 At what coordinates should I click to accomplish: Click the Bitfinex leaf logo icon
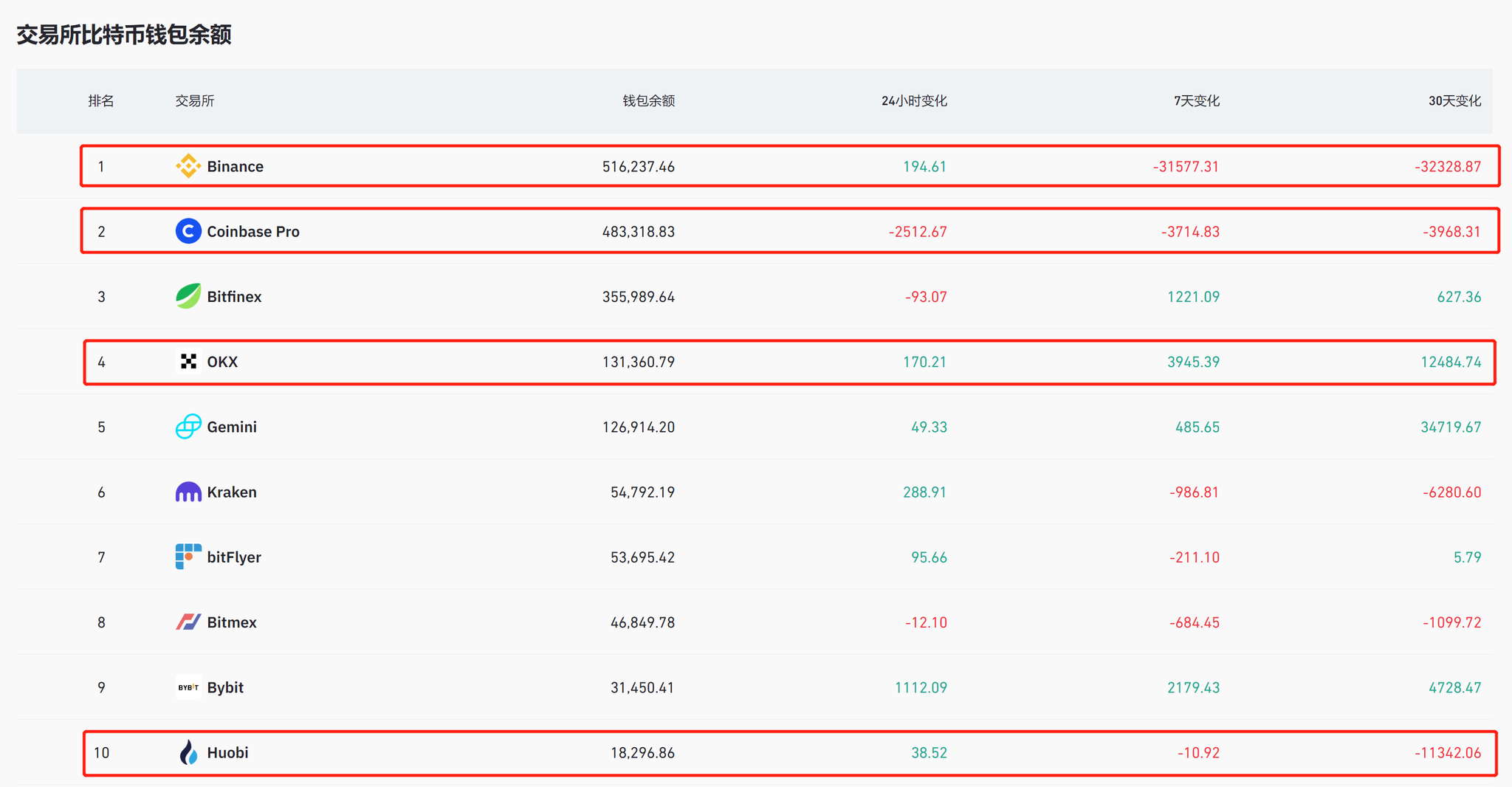coord(188,296)
